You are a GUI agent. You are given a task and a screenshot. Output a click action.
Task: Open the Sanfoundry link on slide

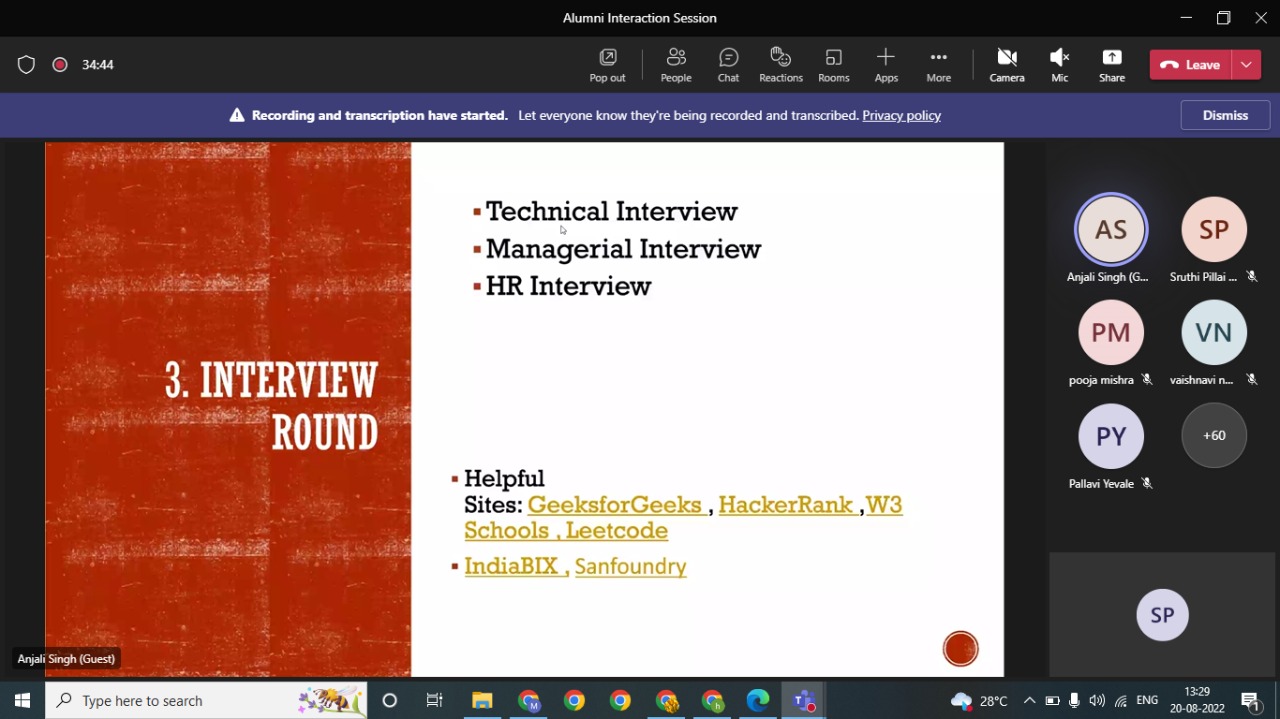point(631,567)
